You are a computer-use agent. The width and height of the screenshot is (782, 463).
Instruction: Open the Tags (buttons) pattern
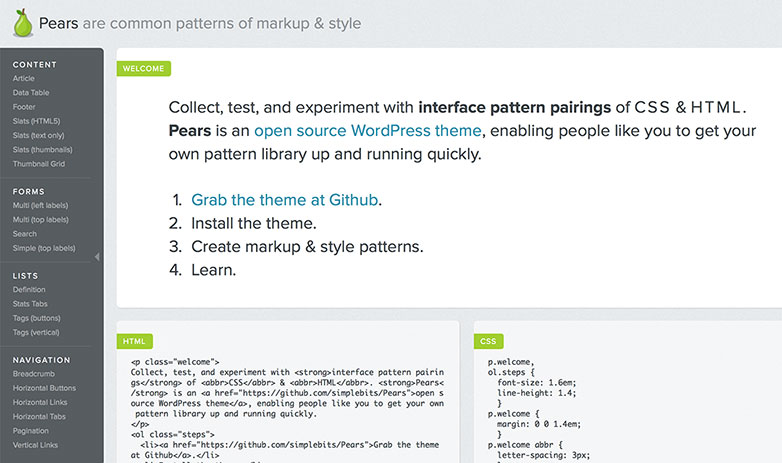(x=36, y=318)
